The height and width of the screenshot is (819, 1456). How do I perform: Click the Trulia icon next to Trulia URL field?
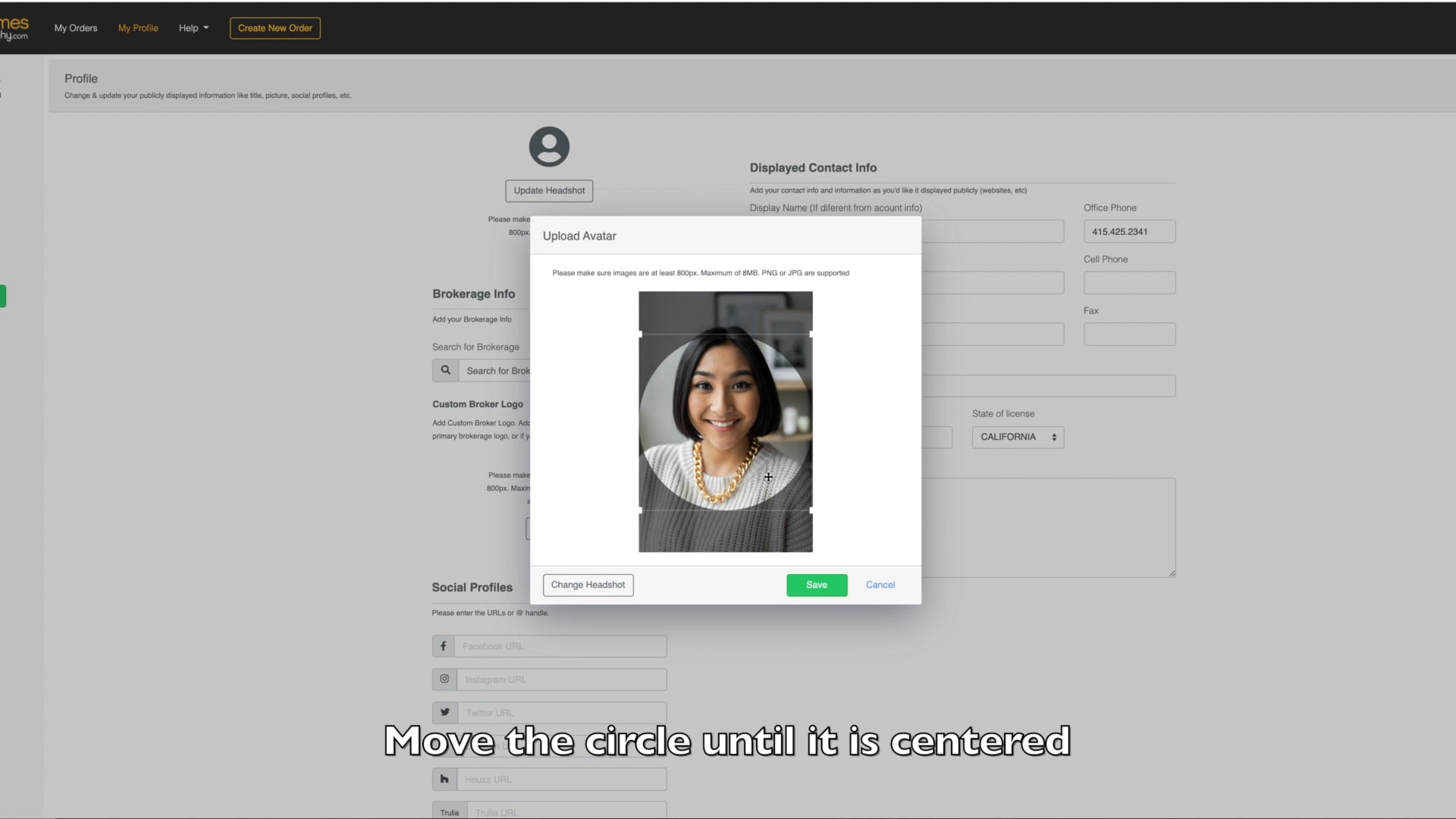tap(449, 811)
